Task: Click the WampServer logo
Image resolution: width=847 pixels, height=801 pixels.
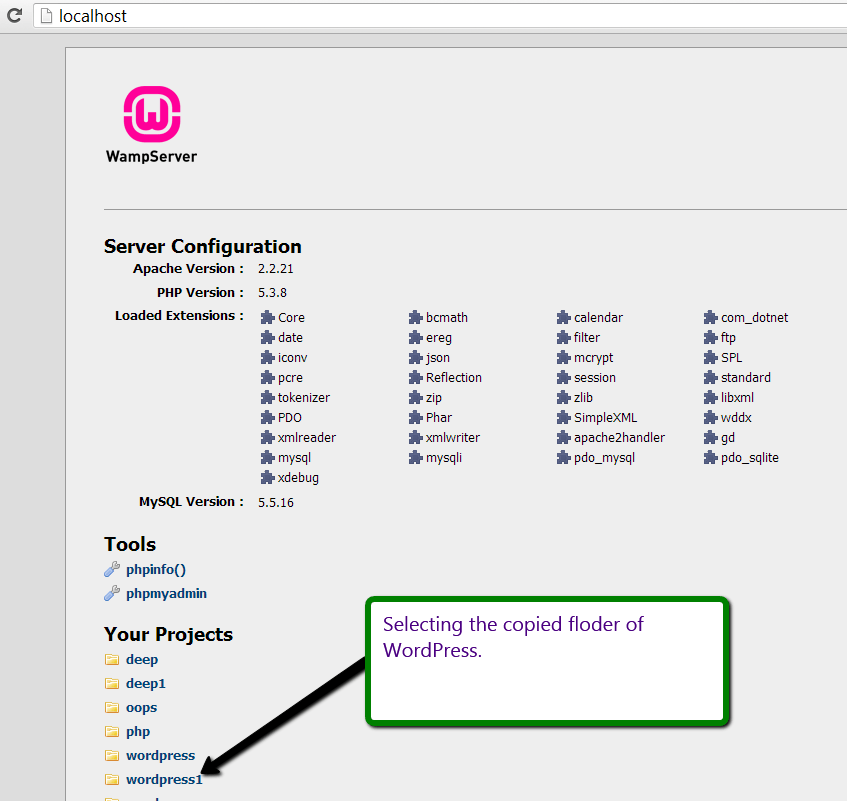Action: click(152, 125)
